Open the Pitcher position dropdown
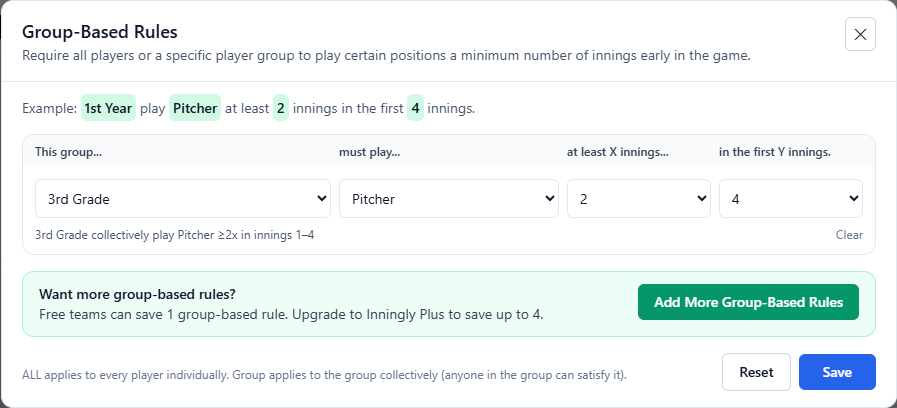The image size is (897, 408). click(448, 199)
